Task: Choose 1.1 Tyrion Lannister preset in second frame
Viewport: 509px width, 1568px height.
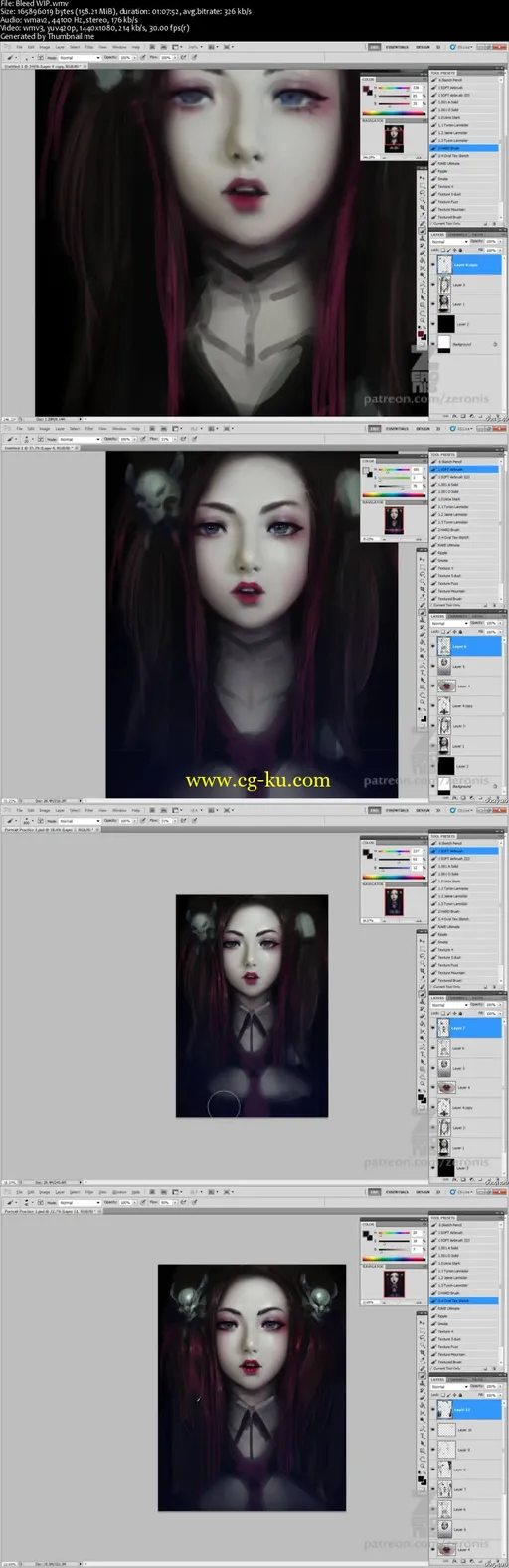Action: [464, 507]
